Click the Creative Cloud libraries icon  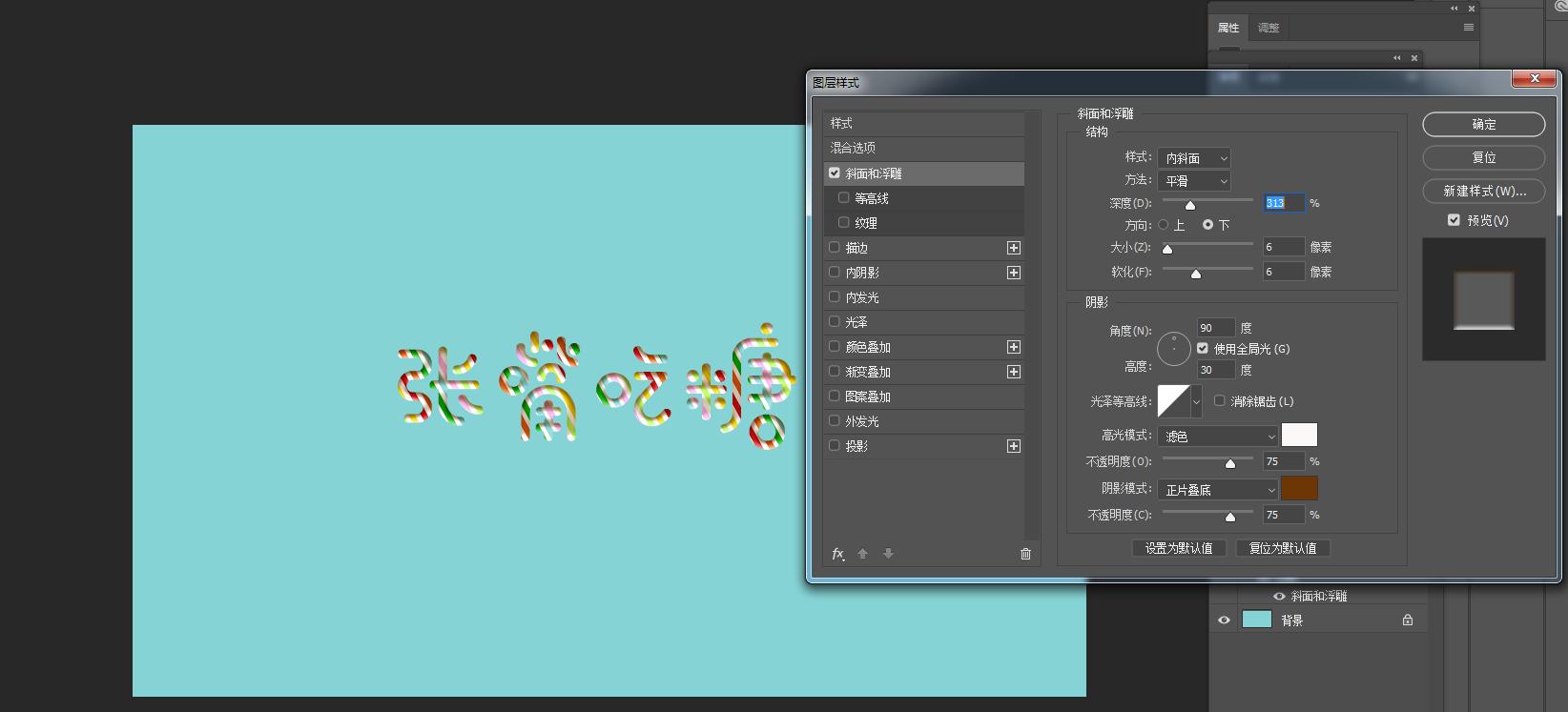tap(1560, 4)
